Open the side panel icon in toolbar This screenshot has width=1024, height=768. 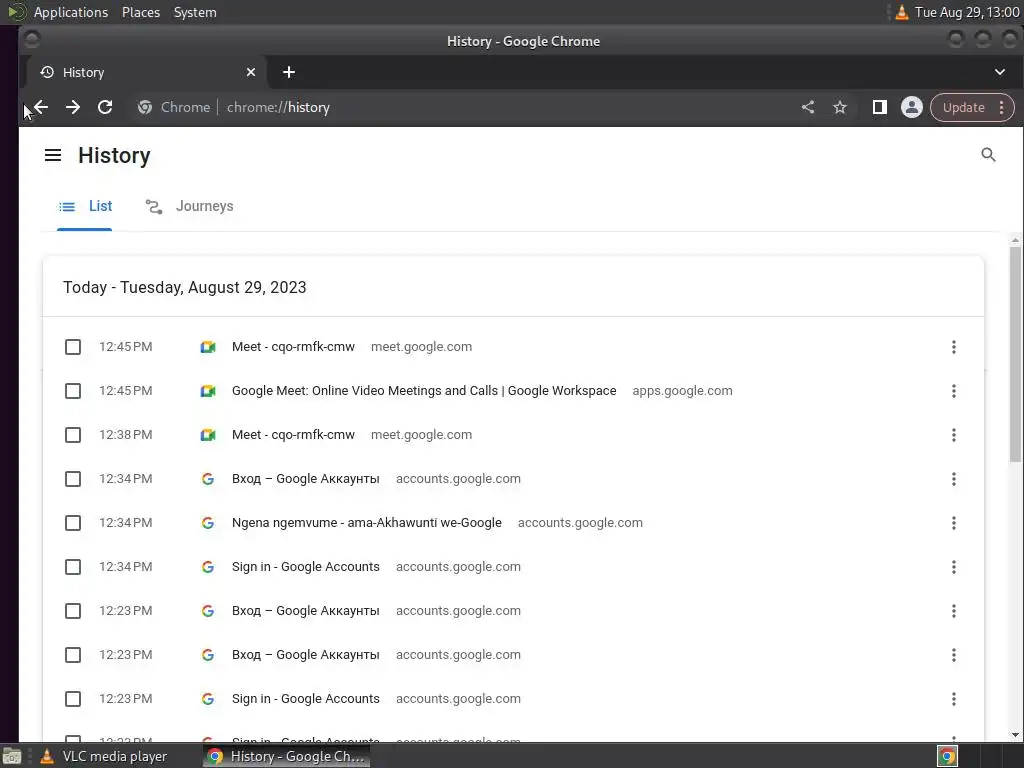click(x=879, y=107)
